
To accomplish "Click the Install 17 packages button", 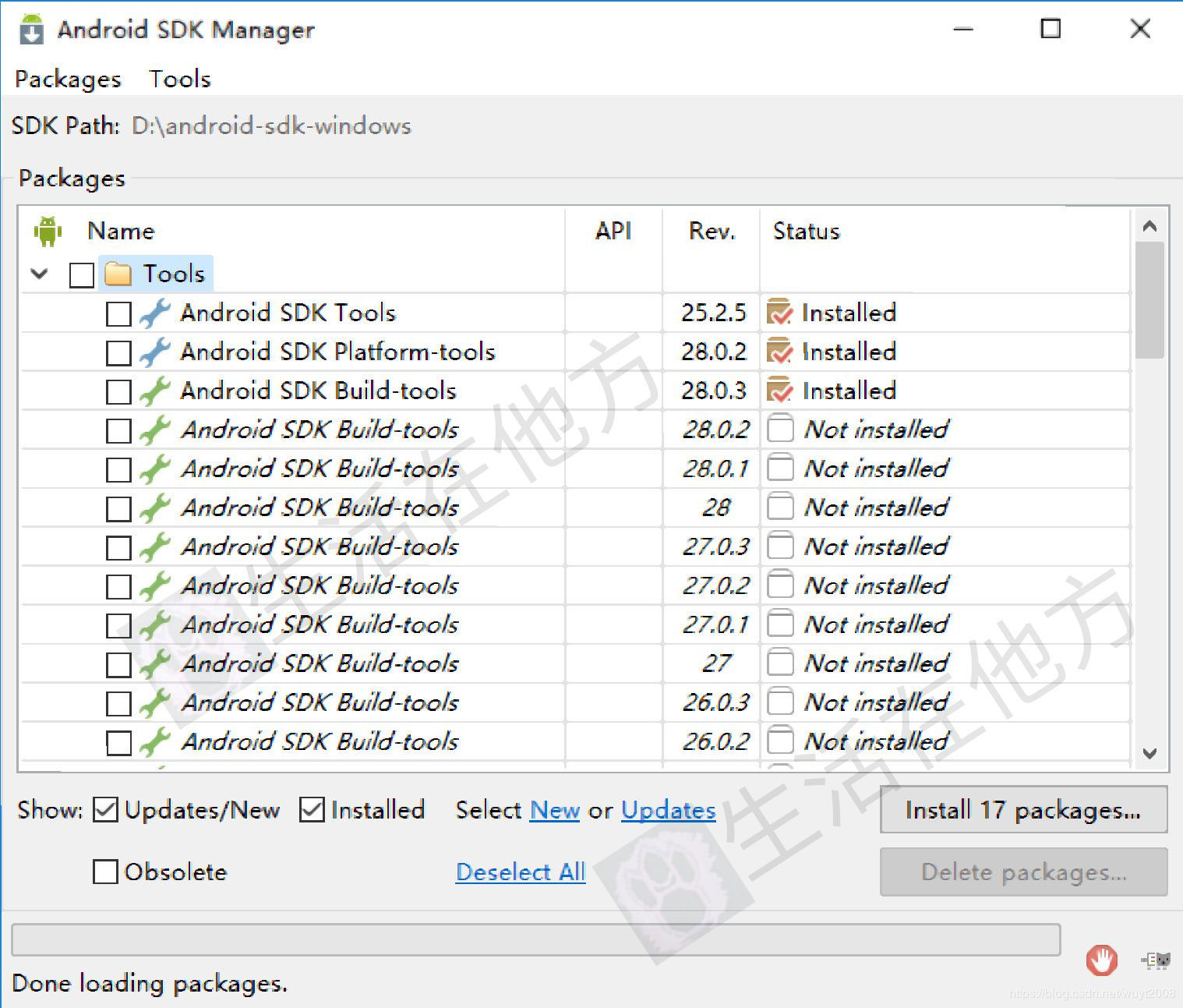I will point(1023,810).
